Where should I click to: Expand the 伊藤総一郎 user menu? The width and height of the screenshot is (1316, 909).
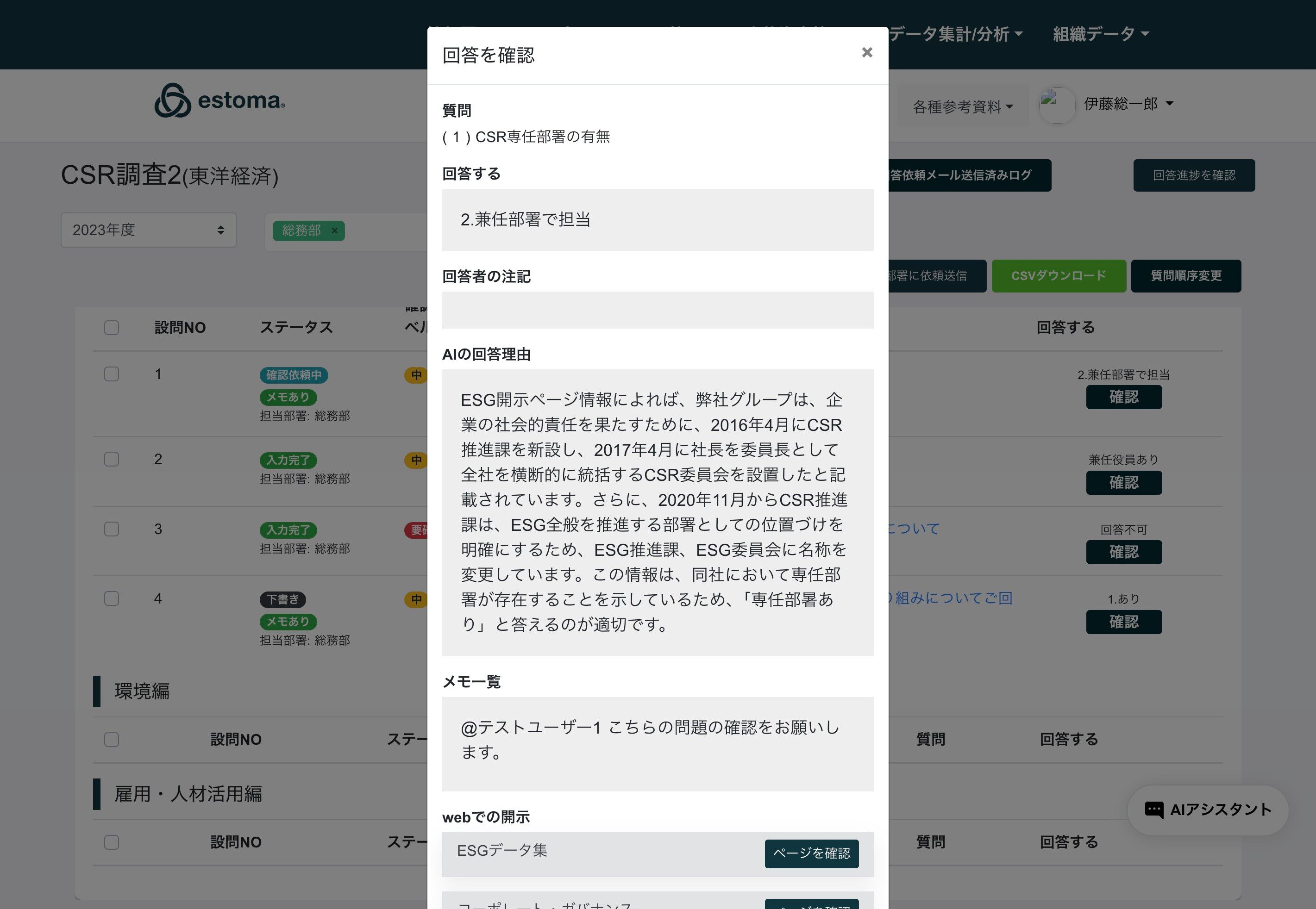click(x=1128, y=104)
